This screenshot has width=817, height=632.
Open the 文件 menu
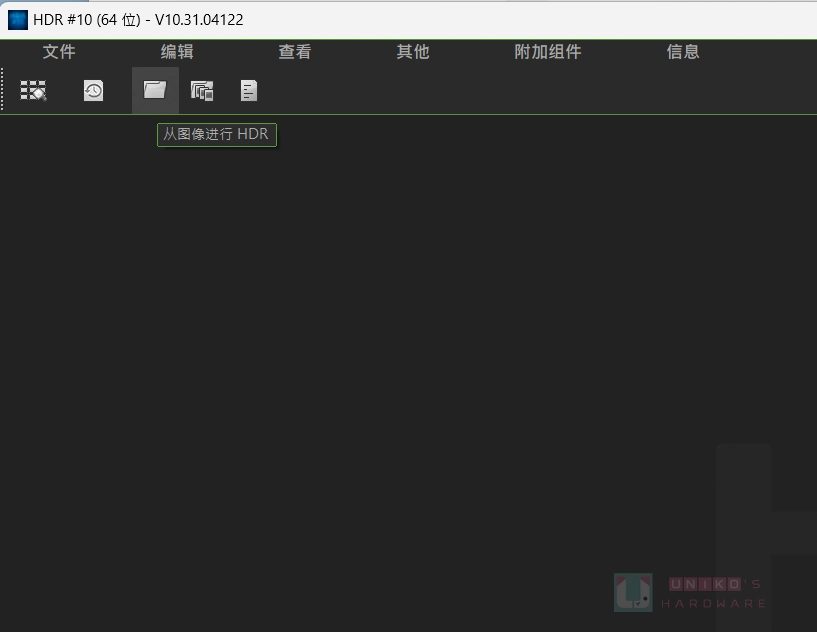click(x=59, y=52)
